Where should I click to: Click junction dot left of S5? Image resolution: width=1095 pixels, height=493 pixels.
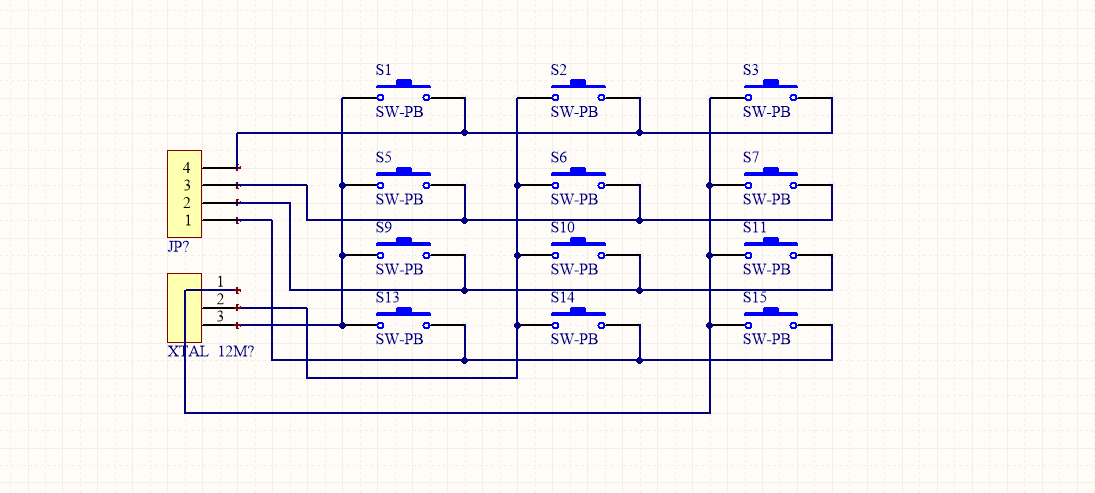pos(342,185)
